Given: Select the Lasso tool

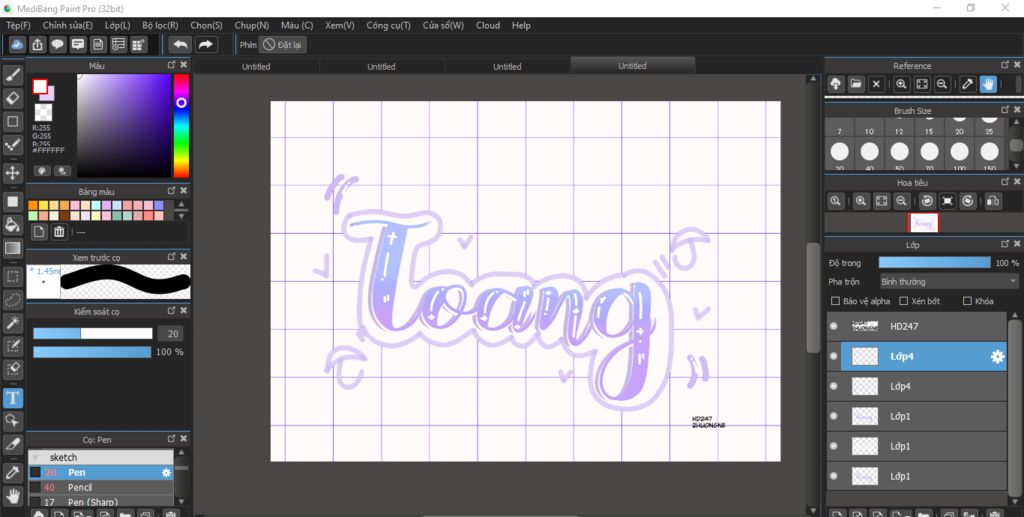Looking at the screenshot, I should 12,300.
